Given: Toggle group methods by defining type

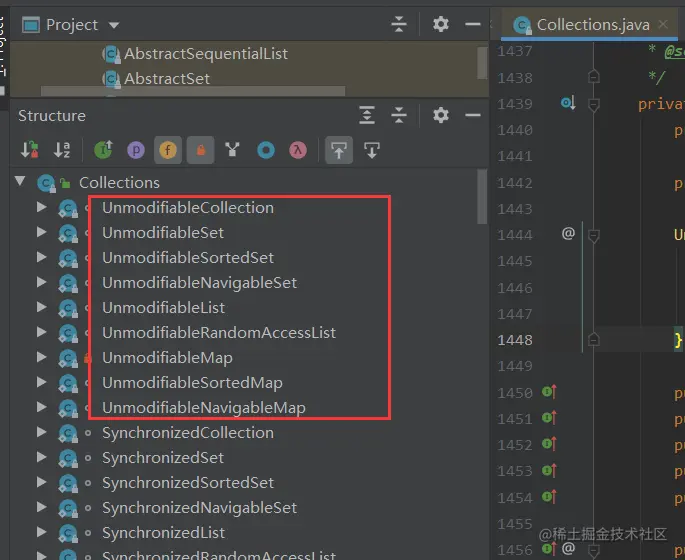Looking at the screenshot, I should coord(232,150).
